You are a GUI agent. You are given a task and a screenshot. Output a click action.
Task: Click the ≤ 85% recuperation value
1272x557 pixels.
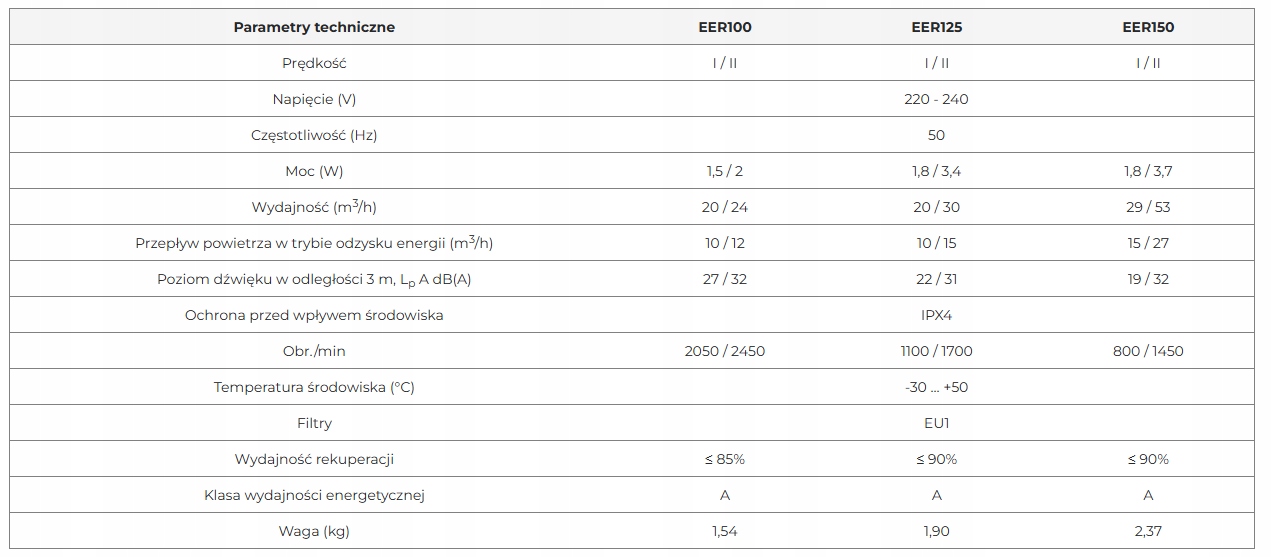tap(725, 459)
